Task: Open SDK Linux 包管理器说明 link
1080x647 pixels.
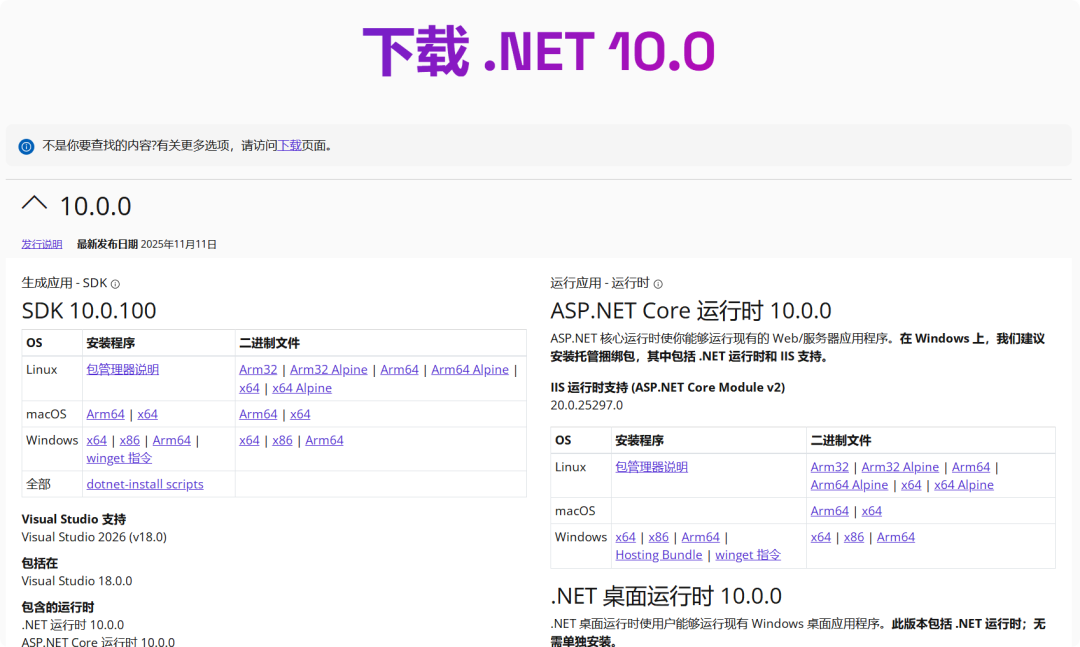Action: pyautogui.click(x=123, y=369)
